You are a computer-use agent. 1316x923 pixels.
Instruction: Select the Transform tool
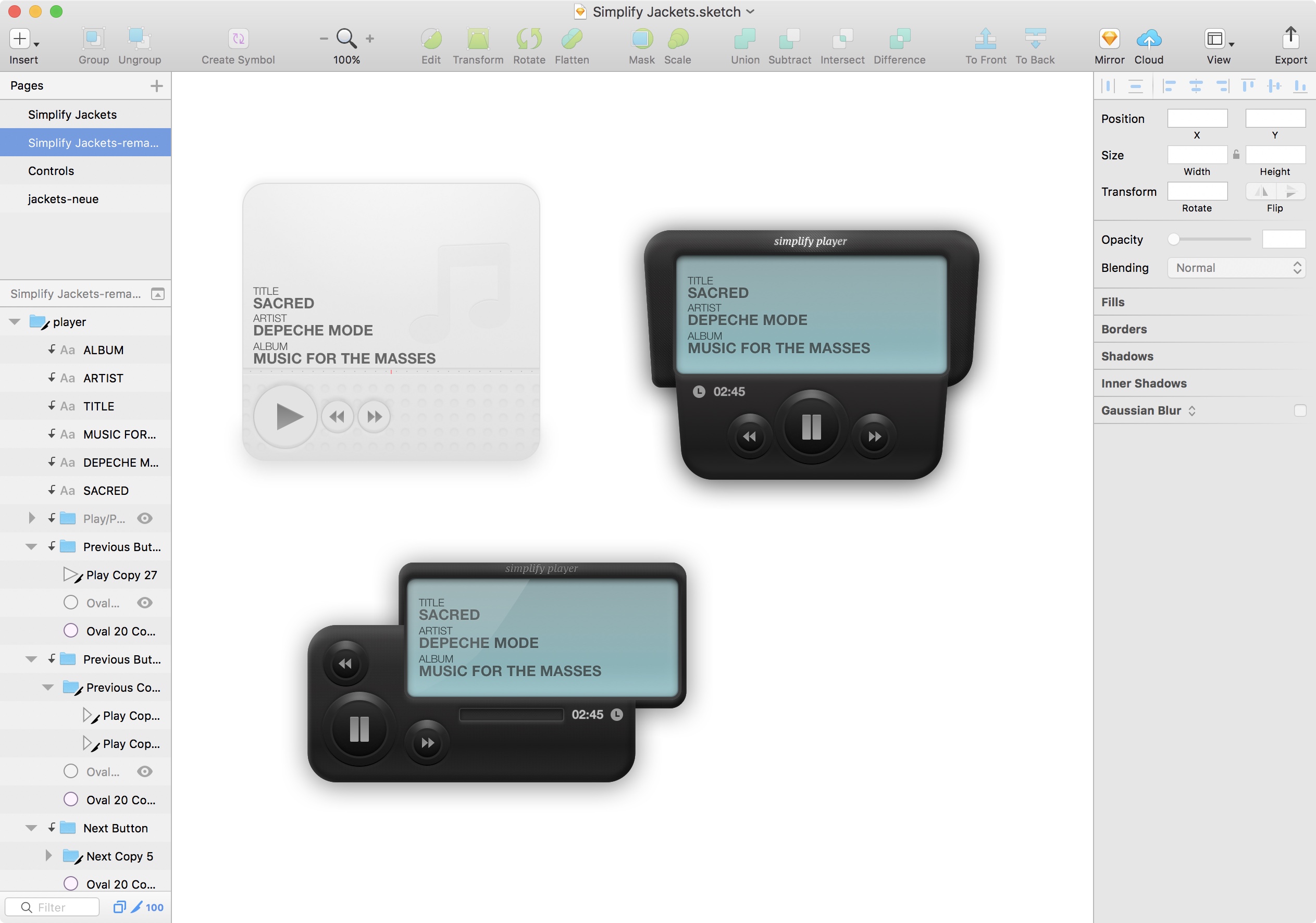[477, 39]
